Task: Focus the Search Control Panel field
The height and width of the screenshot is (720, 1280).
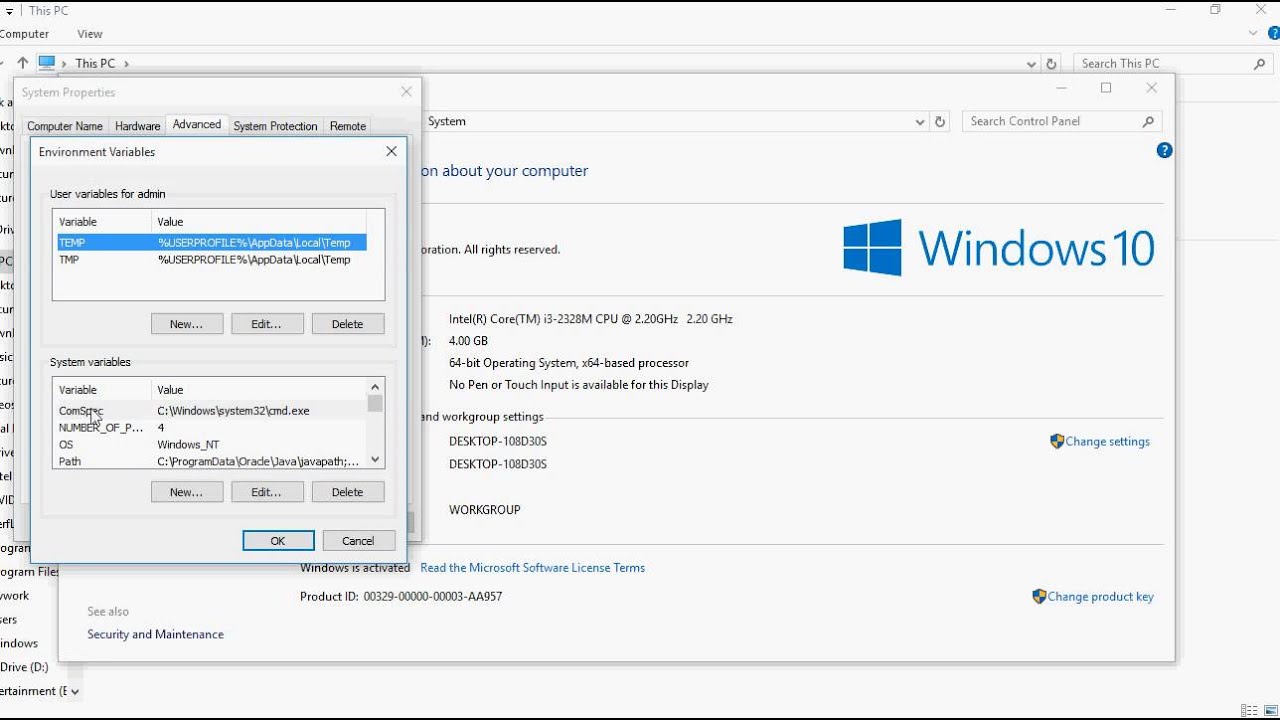Action: [x=1051, y=122]
